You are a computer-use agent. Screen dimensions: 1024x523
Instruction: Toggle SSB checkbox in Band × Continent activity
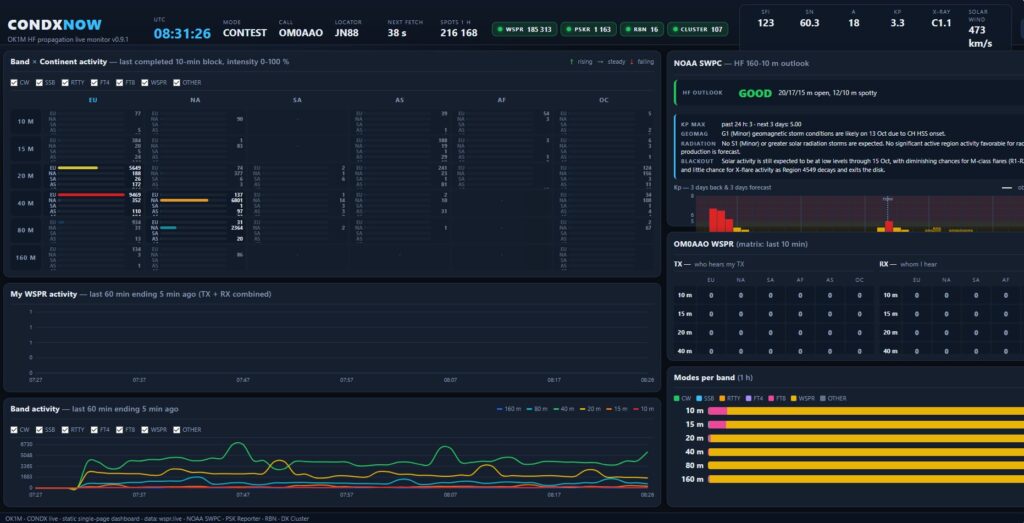(39, 83)
